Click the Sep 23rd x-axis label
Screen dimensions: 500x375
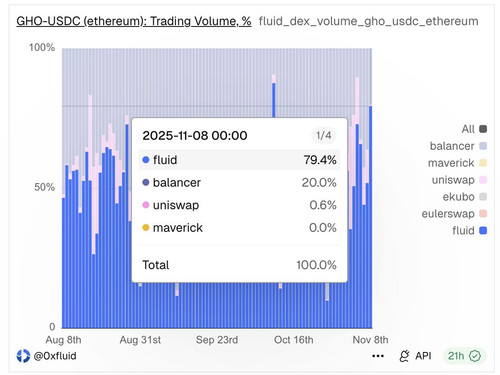click(217, 340)
